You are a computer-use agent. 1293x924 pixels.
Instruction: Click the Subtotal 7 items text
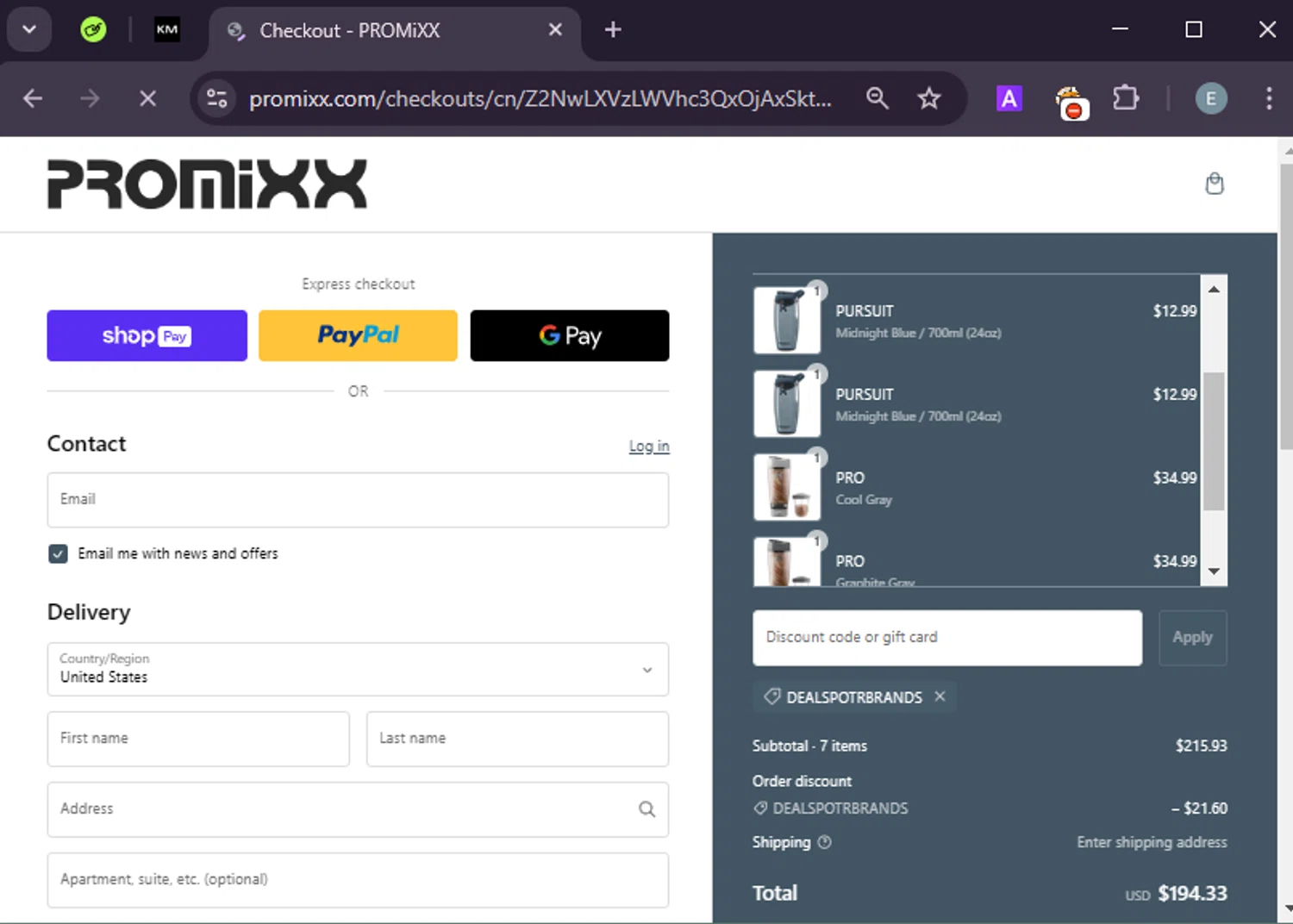click(809, 746)
